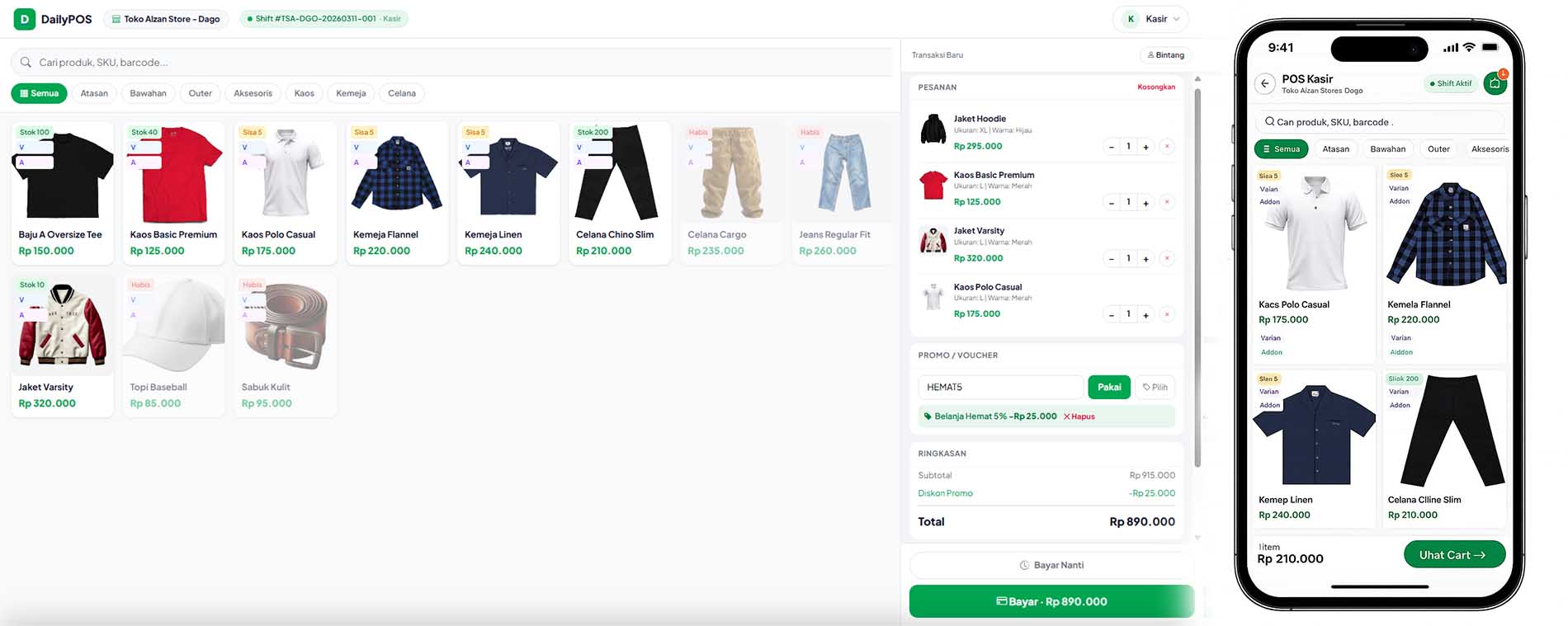Screen dimensions: 1568x626
Task: Click the Bayar Rp 890.000 button
Action: [x=1051, y=601]
